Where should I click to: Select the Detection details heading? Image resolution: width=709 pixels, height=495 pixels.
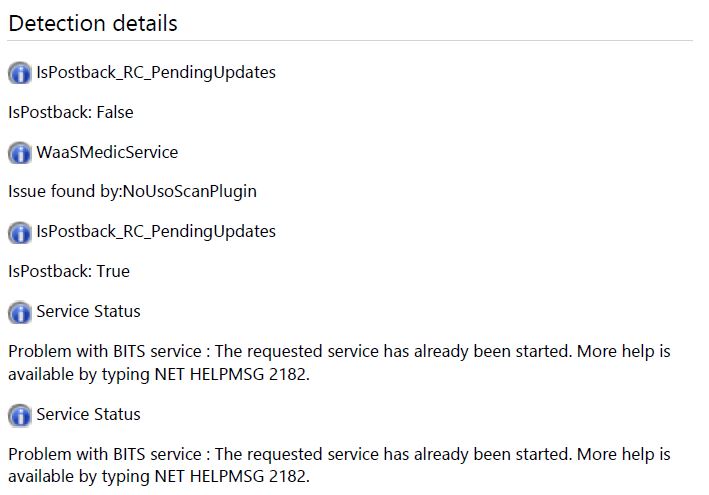pos(93,24)
